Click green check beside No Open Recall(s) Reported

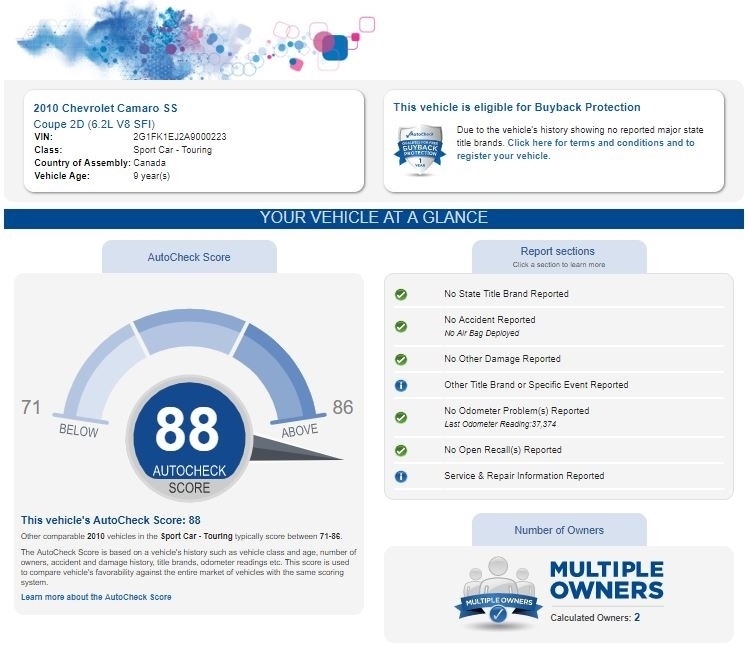(x=401, y=450)
